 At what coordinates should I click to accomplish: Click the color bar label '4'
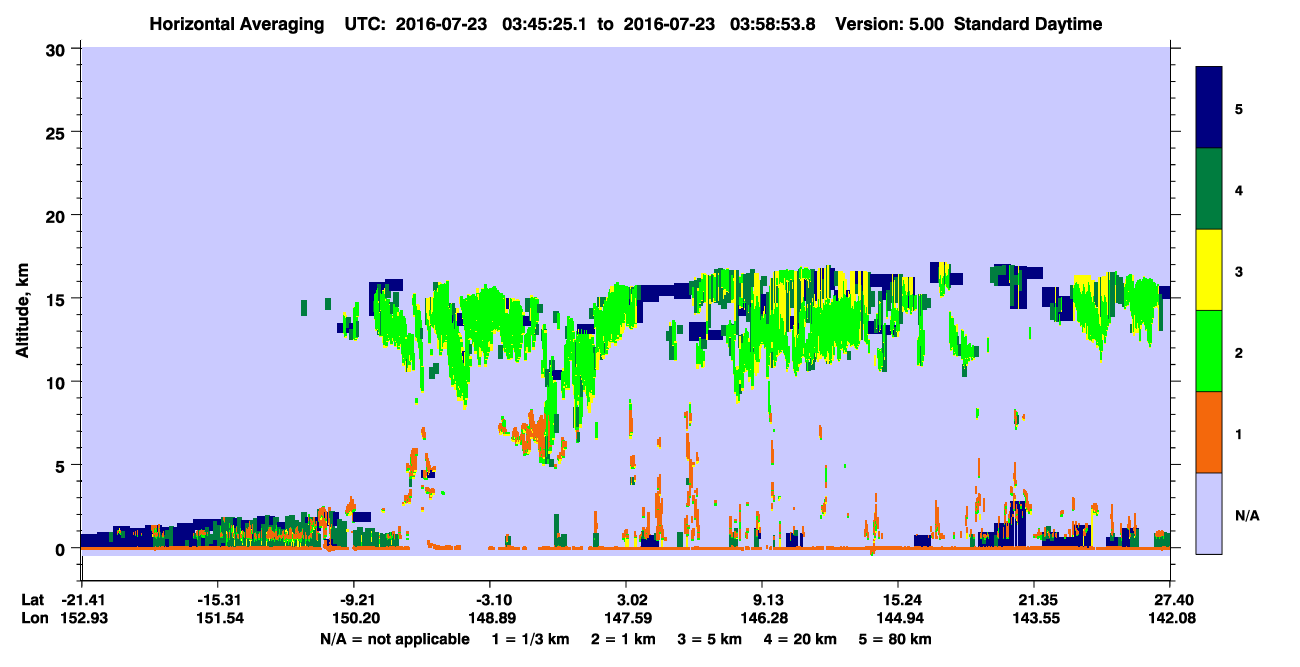(1239, 189)
